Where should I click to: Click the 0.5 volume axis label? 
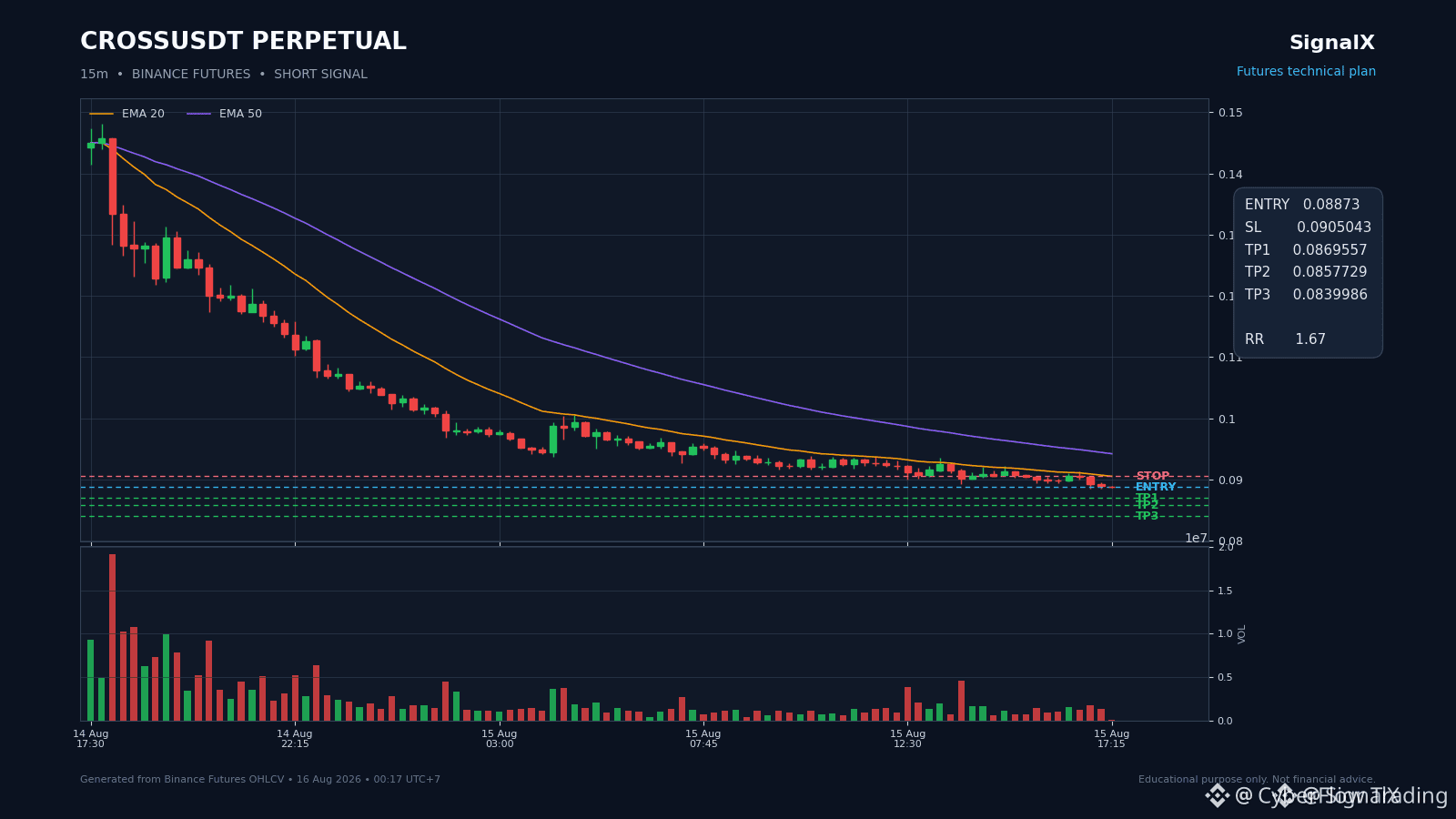(x=1226, y=678)
